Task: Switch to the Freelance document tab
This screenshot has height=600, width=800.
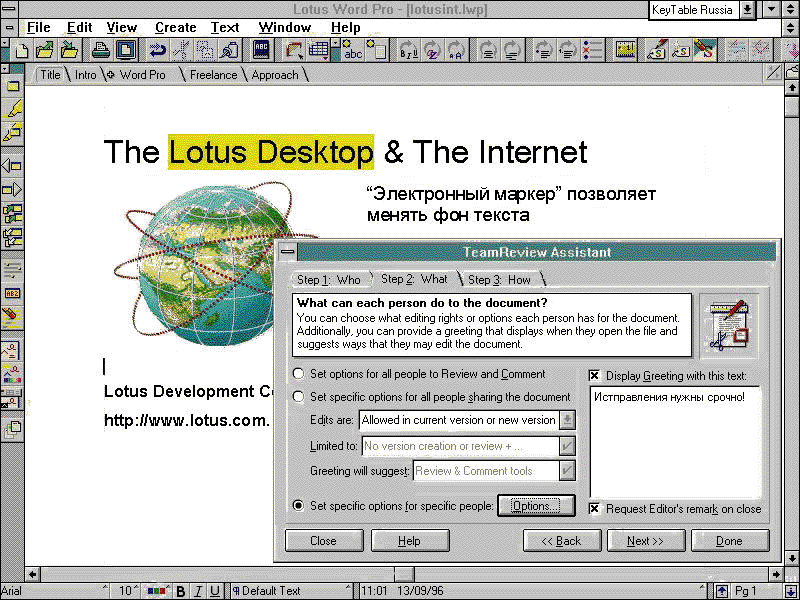Action: click(x=213, y=75)
